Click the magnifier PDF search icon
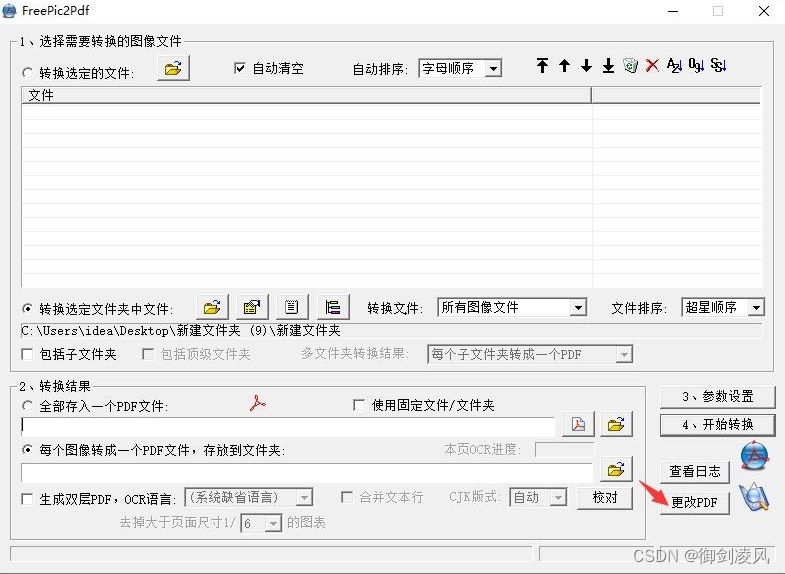 pyautogui.click(x=754, y=497)
